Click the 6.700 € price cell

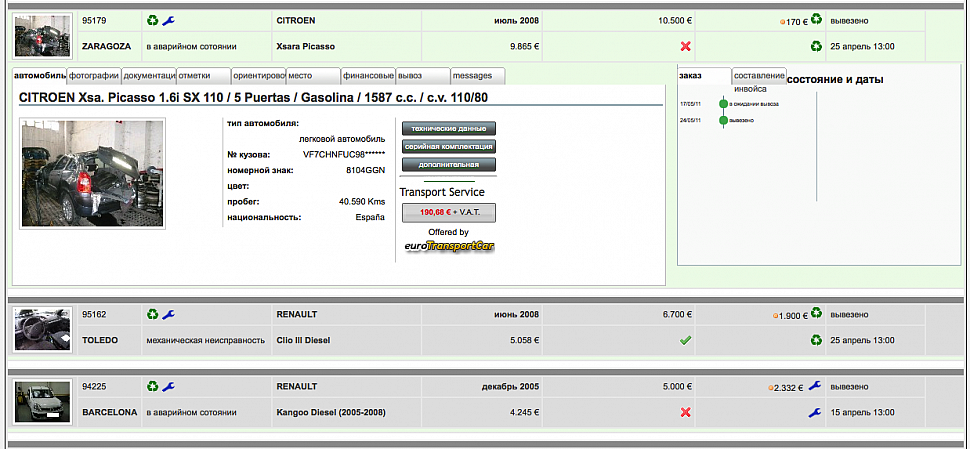coord(619,314)
